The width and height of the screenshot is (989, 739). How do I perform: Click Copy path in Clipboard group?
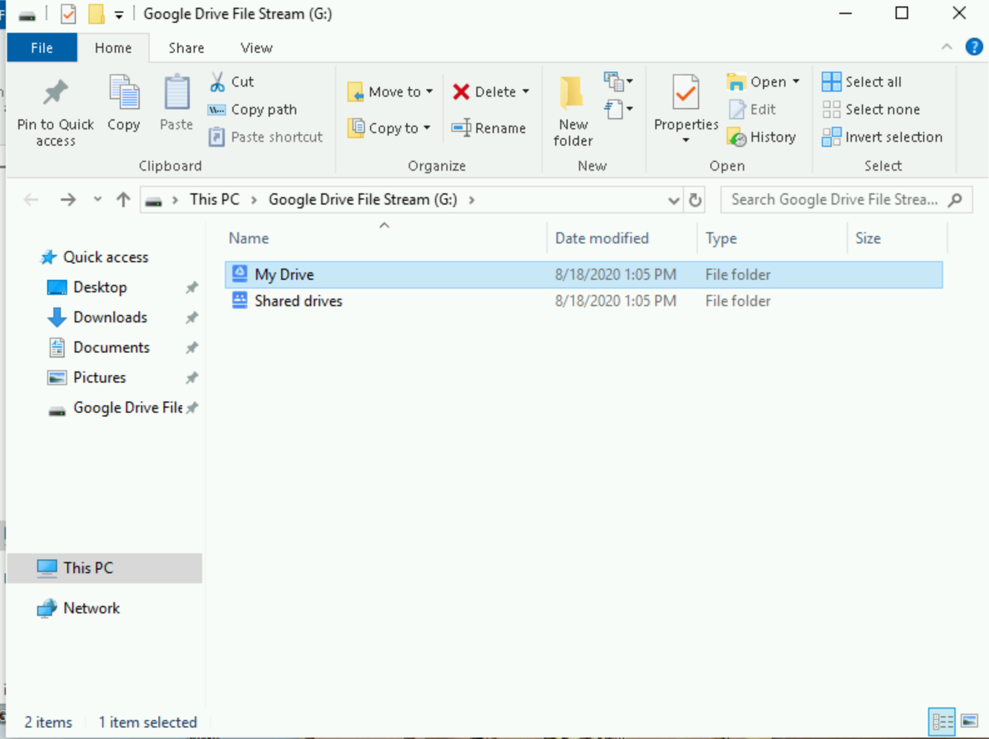[252, 110]
